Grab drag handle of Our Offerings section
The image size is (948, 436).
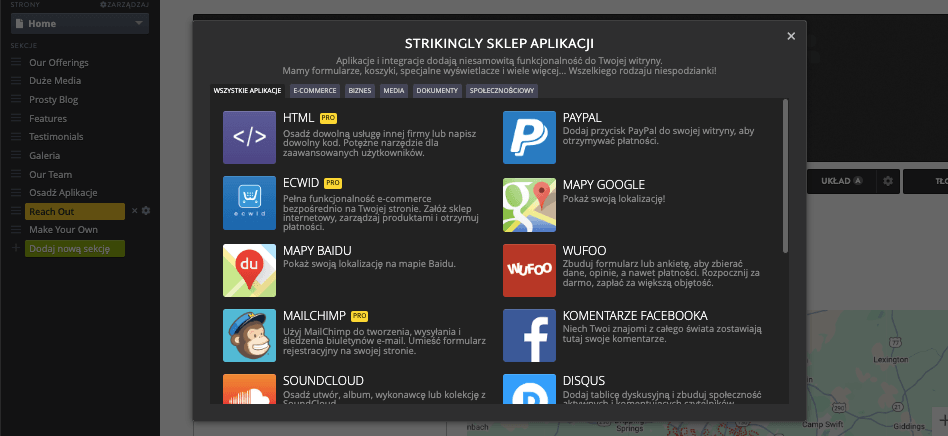click(x=16, y=62)
